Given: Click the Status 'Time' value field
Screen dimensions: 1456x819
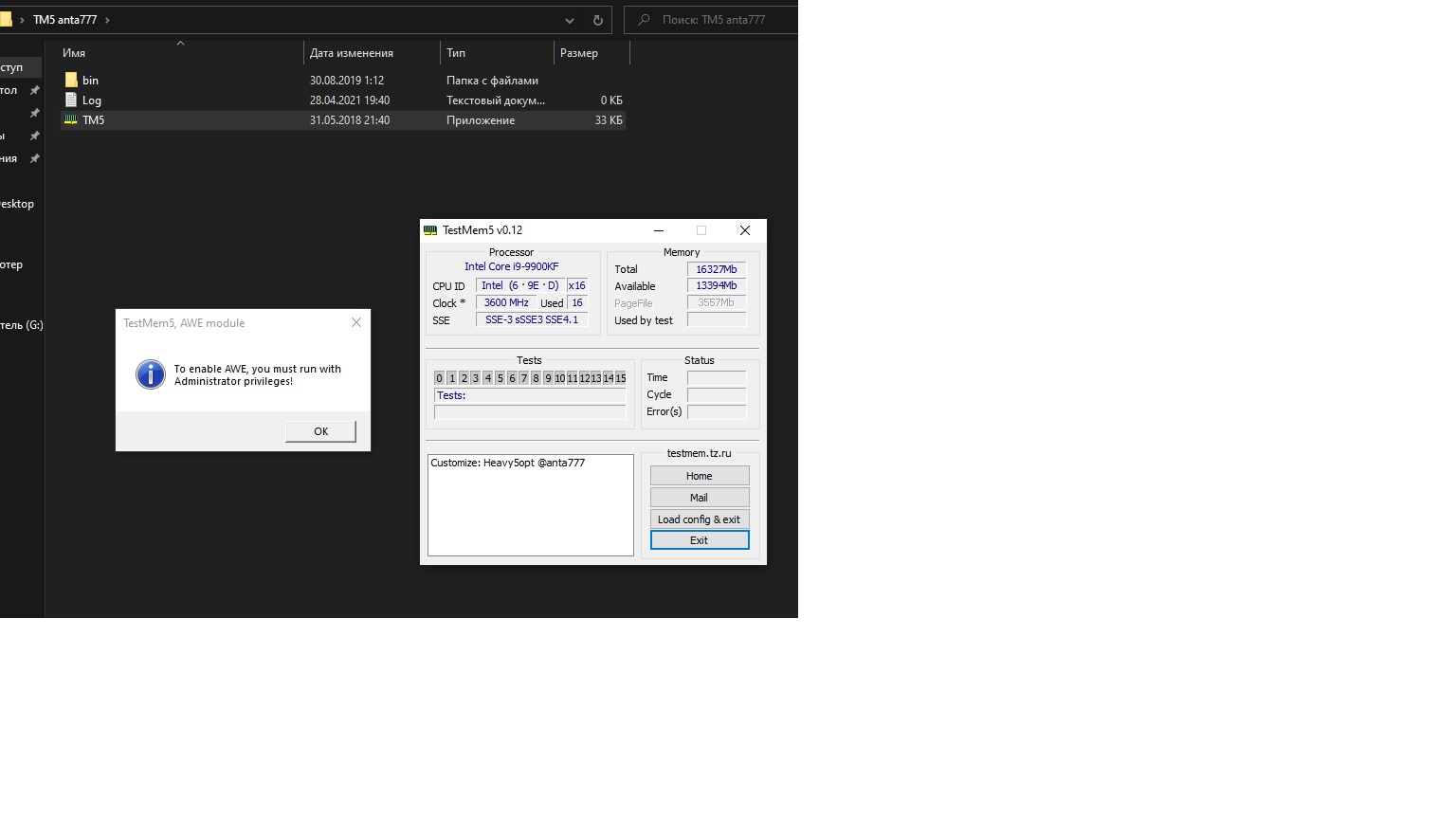Looking at the screenshot, I should pyautogui.click(x=717, y=377).
